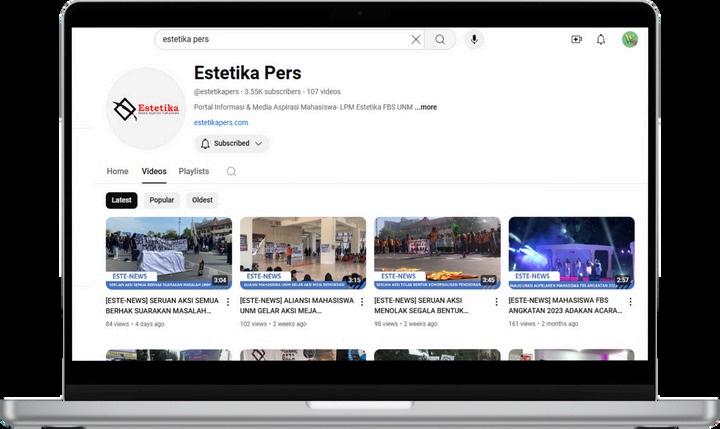Click the '161 views · 2 months ago' text
The height and width of the screenshot is (429, 720).
click(x=543, y=324)
